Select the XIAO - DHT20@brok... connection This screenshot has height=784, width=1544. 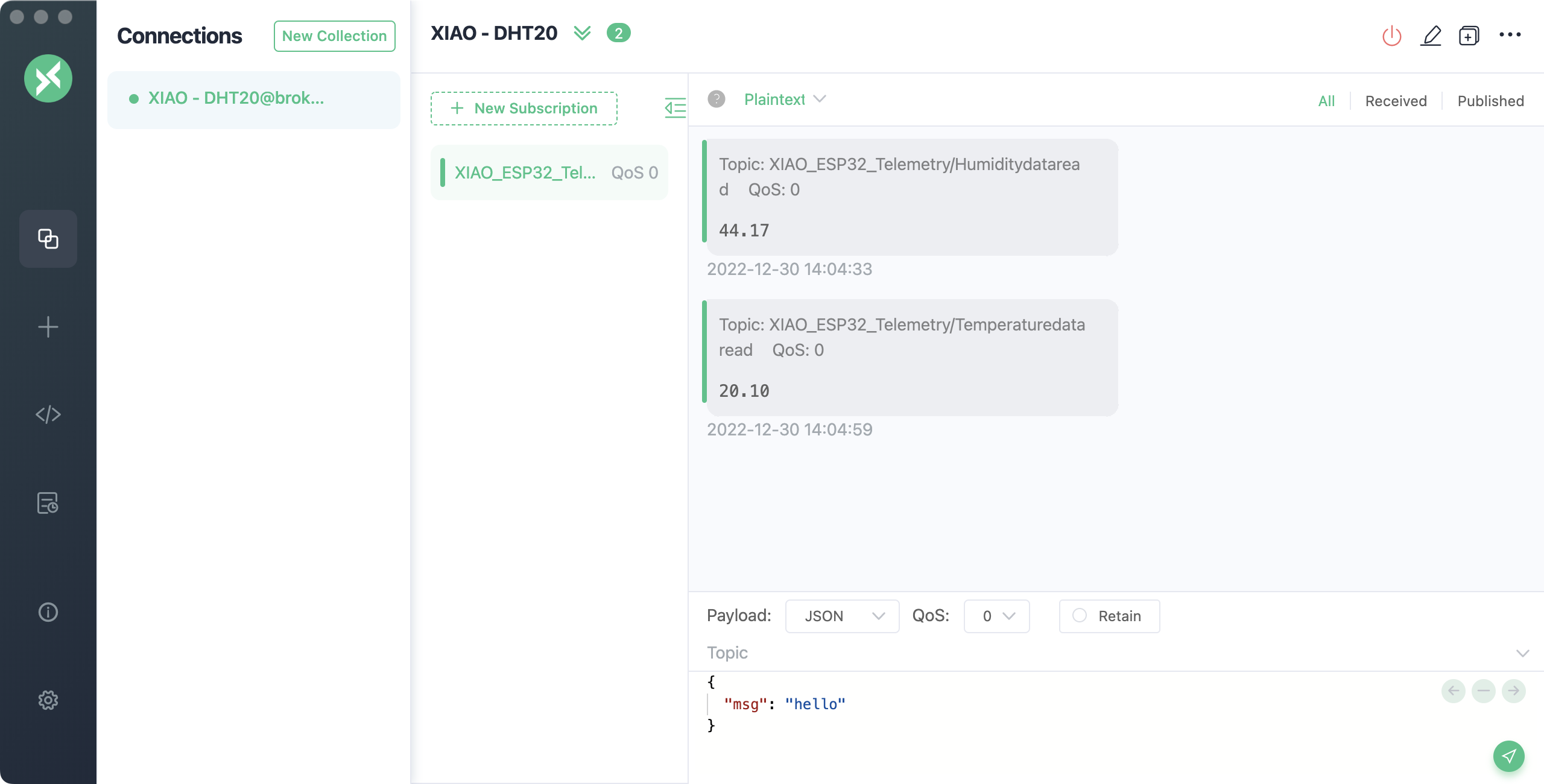(254, 100)
